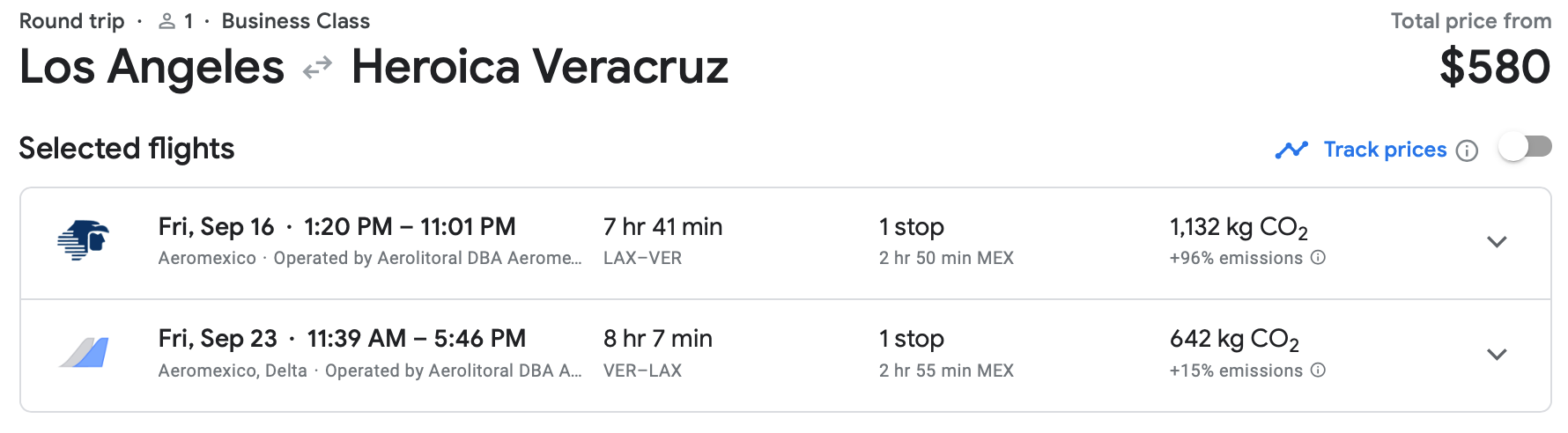Screen dimensions: 1568x433
Task: Click the 642 kg CO2 emissions value
Action: [1233, 340]
